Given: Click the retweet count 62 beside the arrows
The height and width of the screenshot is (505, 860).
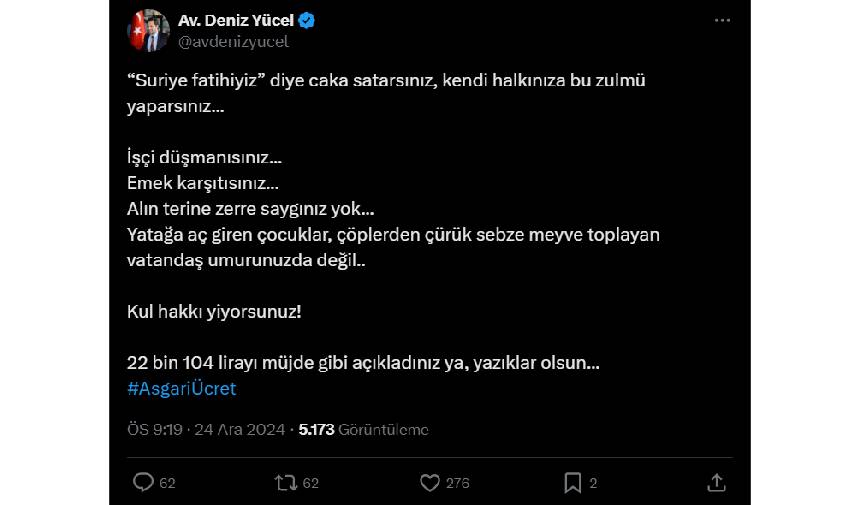Looking at the screenshot, I should pos(310,483).
